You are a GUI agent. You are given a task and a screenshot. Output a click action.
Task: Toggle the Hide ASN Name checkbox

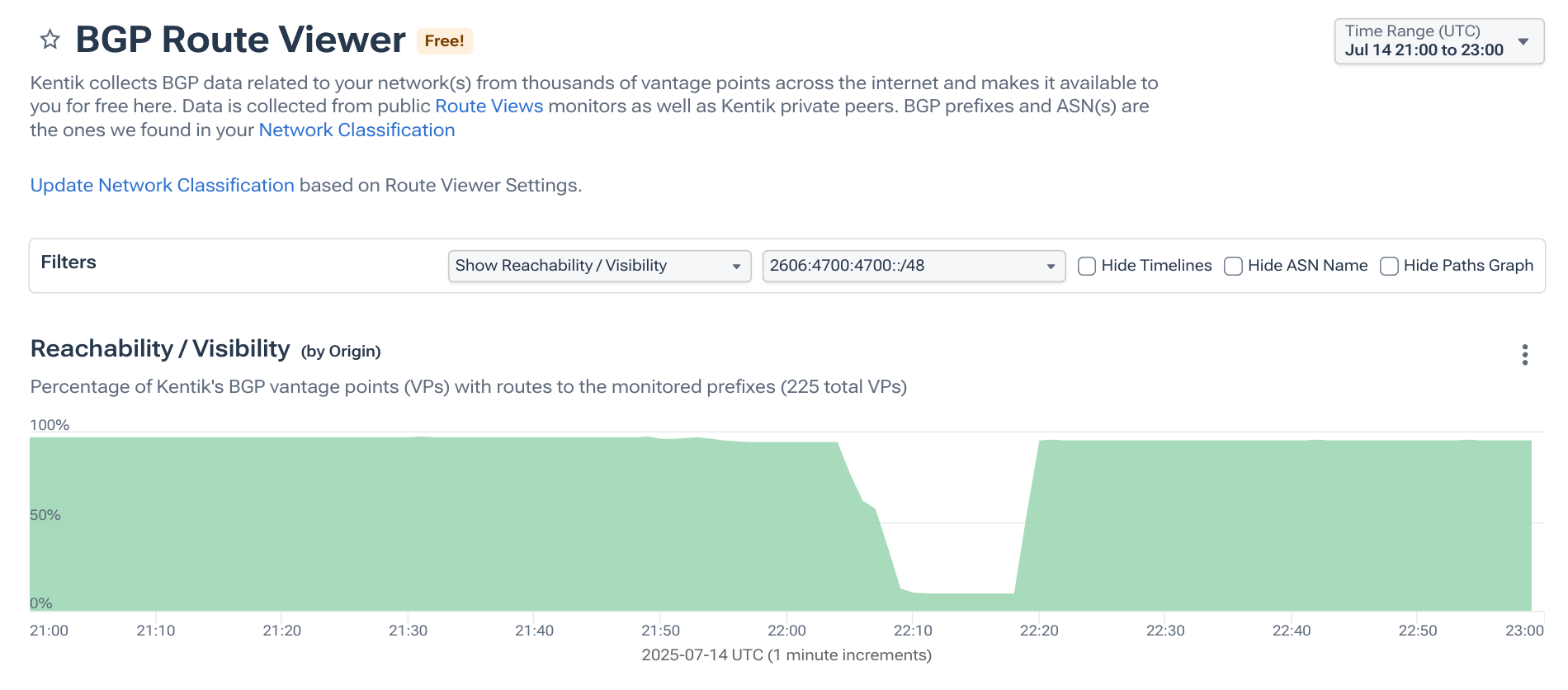(1233, 266)
